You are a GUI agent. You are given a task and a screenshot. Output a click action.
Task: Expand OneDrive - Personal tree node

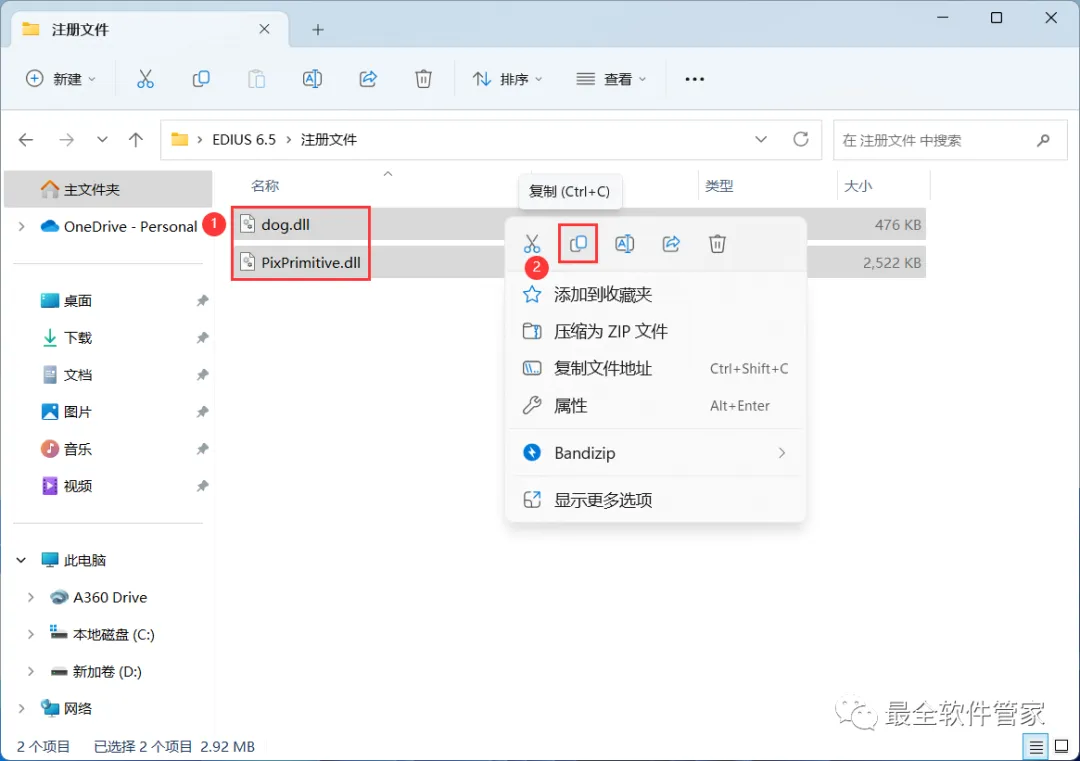point(22,227)
